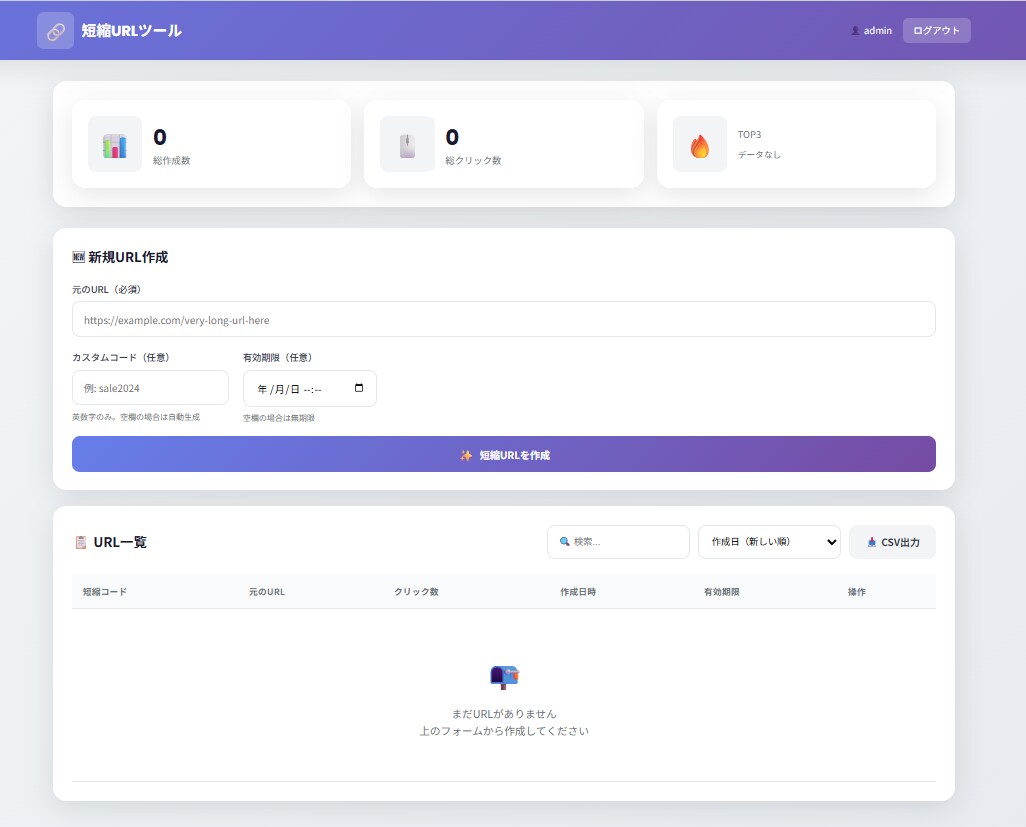Click the 操作 column header

click(857, 592)
